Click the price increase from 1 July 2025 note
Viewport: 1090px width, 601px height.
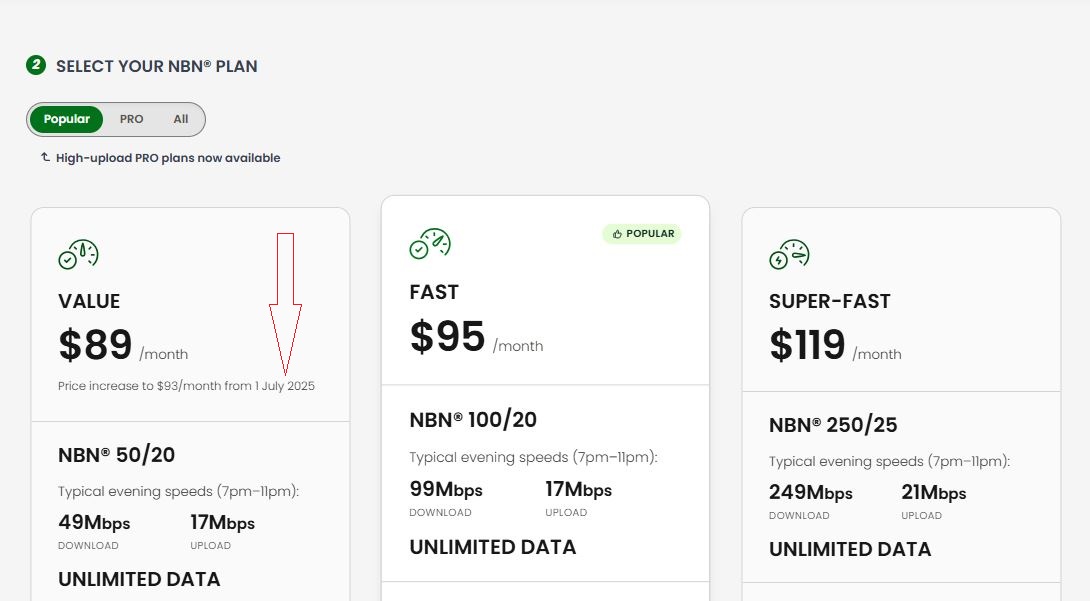click(186, 386)
